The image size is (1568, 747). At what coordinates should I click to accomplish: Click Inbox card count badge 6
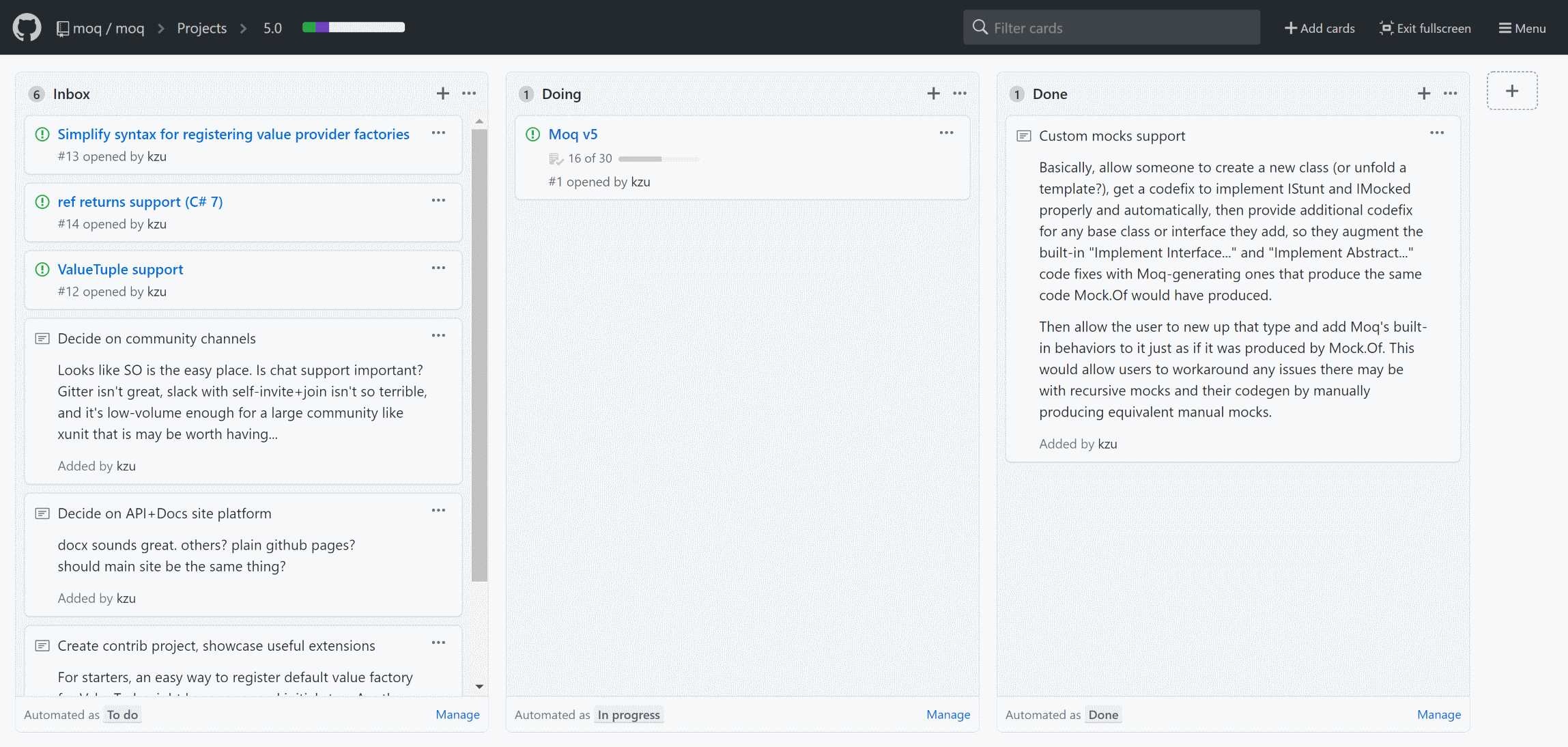(x=36, y=94)
